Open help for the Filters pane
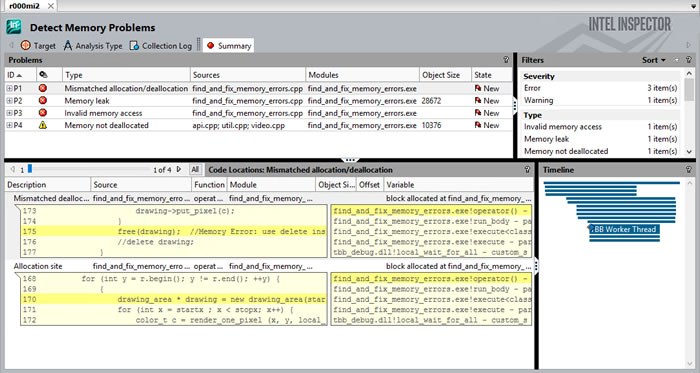Viewport: 700px width, 373px height. coord(689,60)
